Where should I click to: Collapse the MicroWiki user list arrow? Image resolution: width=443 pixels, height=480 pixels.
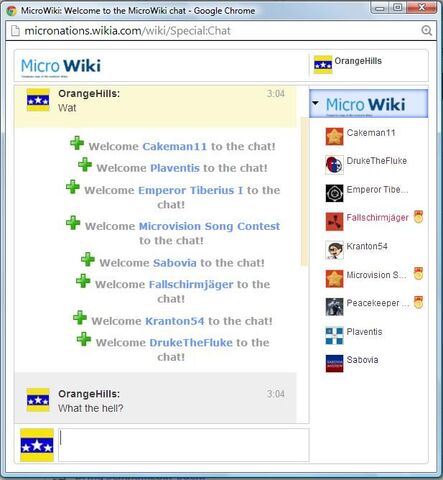click(x=315, y=103)
